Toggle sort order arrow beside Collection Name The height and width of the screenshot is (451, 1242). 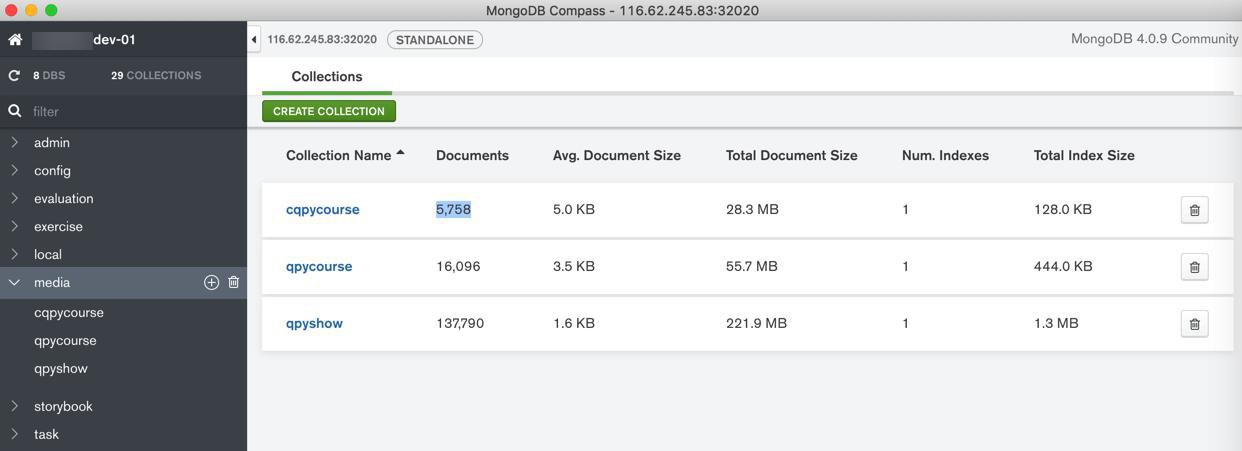tap(400, 154)
